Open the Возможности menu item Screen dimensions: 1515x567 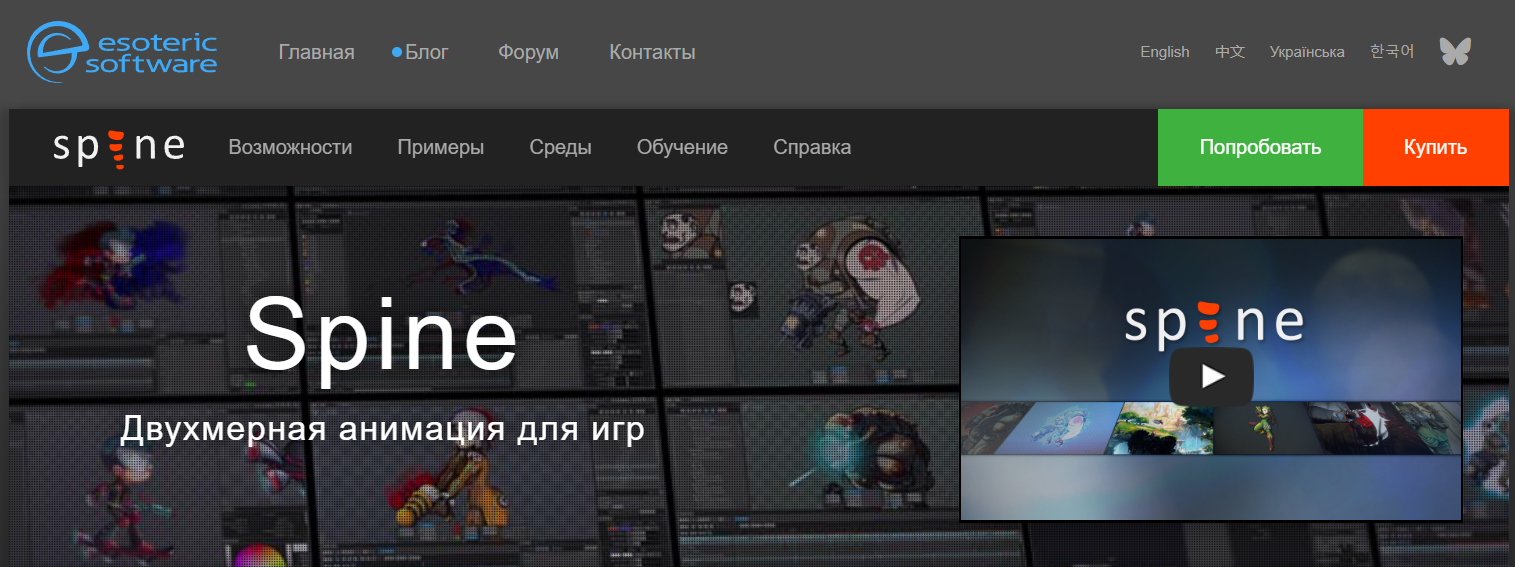(x=290, y=147)
